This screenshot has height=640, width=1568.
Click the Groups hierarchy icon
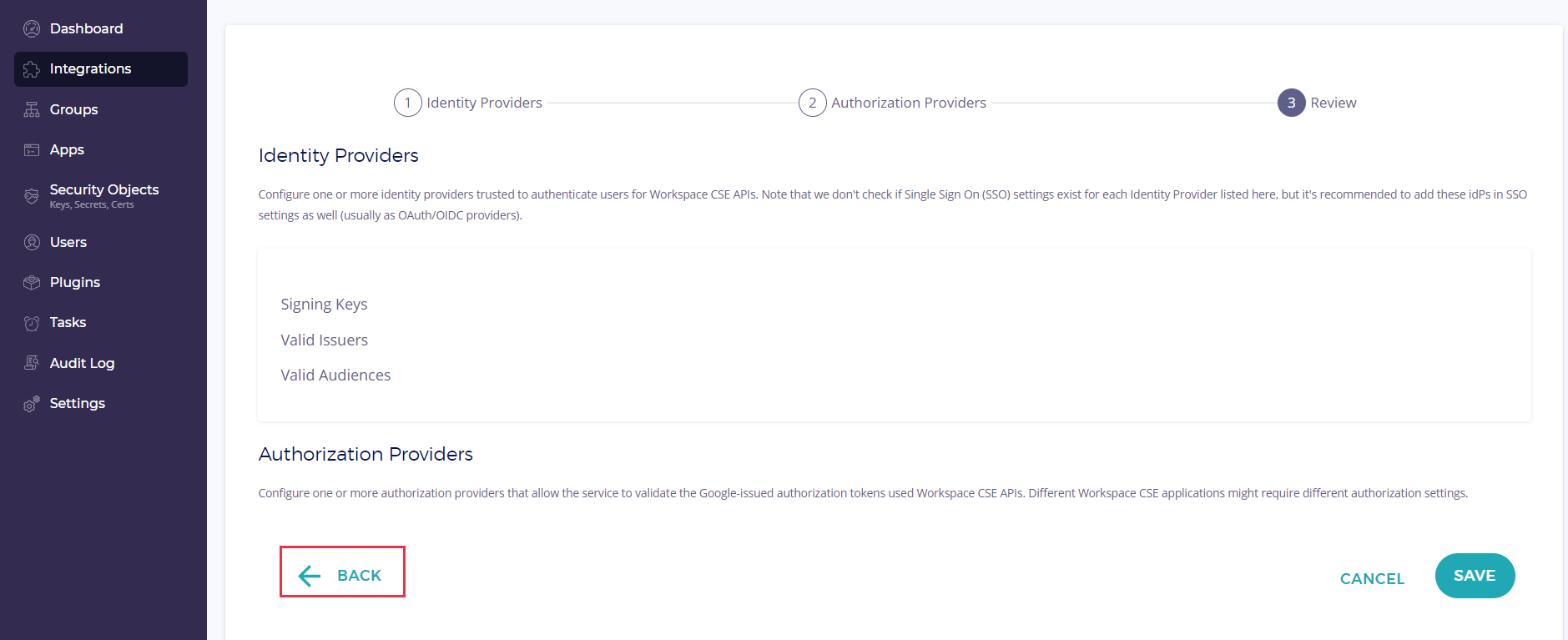[x=32, y=110]
